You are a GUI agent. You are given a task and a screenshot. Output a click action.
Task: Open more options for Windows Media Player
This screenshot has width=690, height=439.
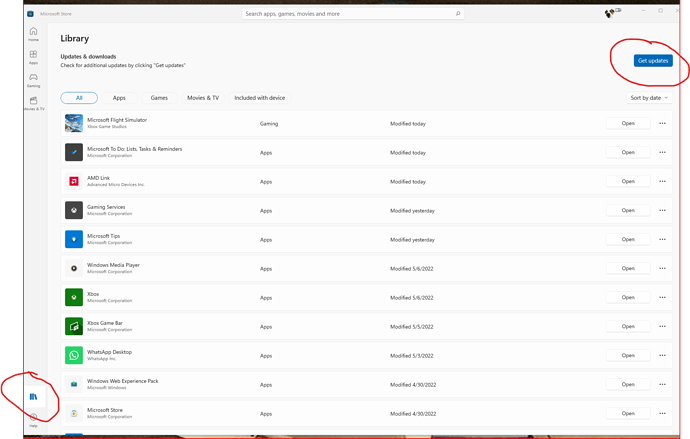point(662,269)
